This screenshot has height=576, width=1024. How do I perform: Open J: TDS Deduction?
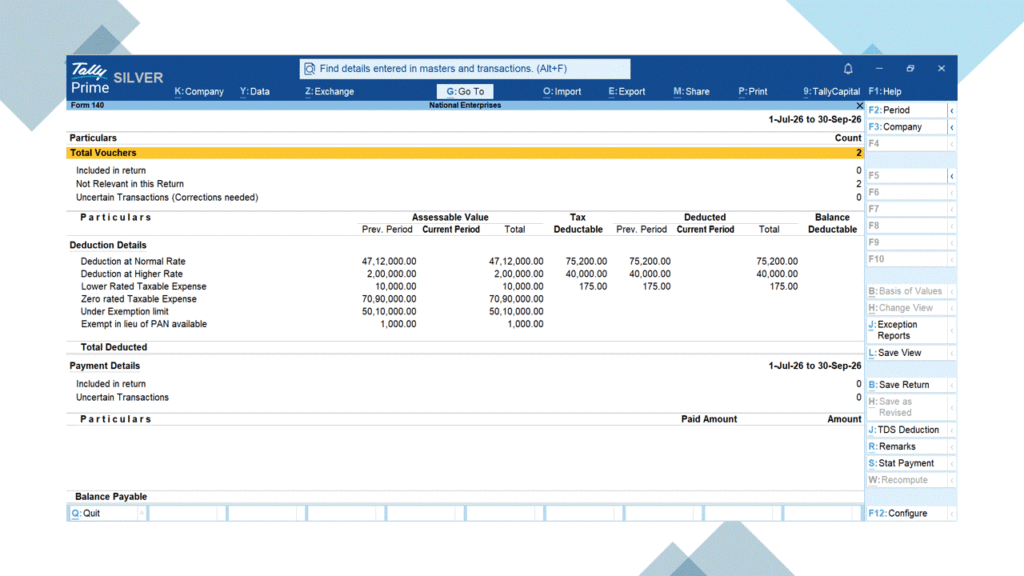906,430
